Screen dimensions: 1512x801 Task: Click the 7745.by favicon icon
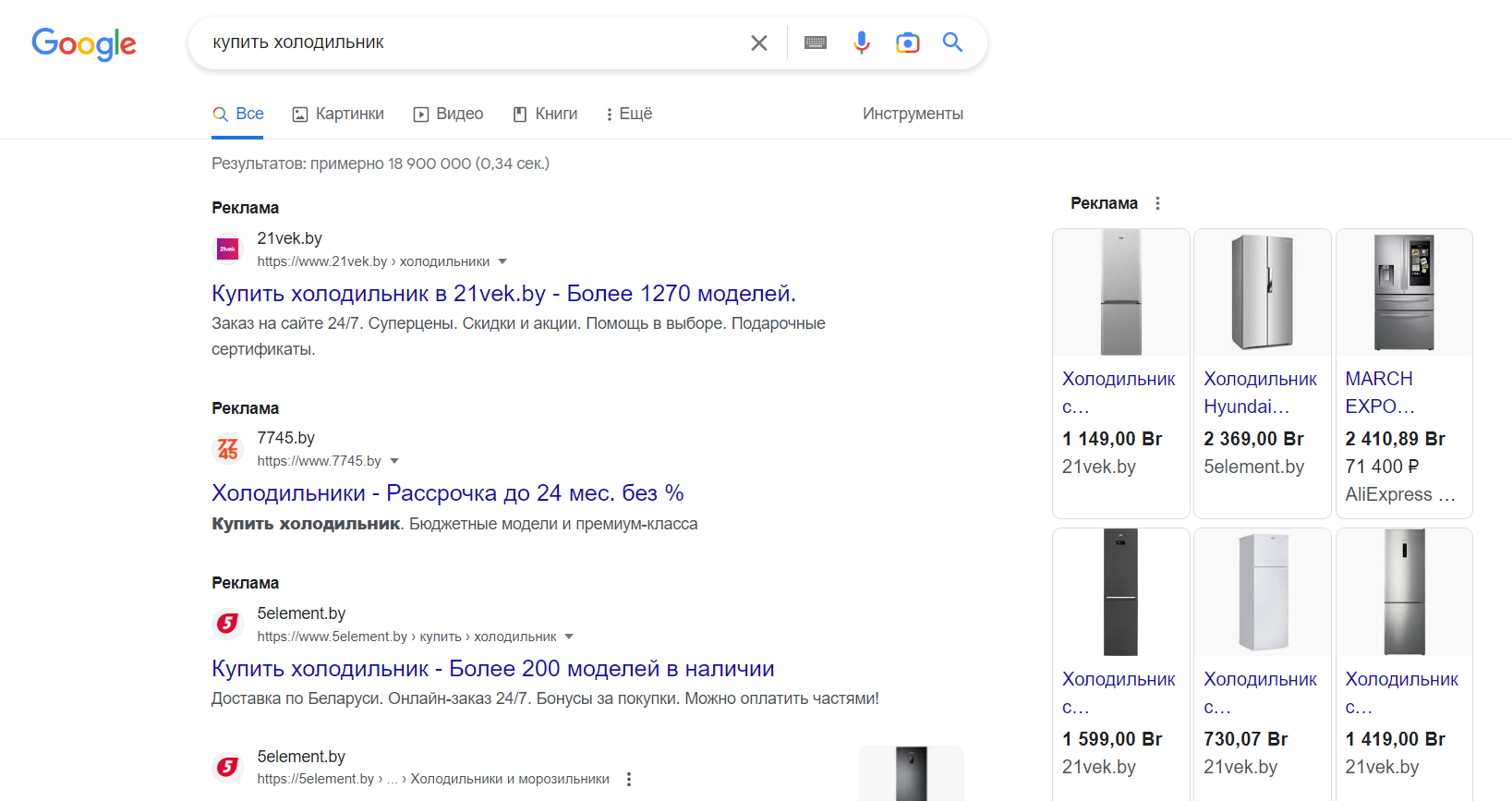point(227,449)
